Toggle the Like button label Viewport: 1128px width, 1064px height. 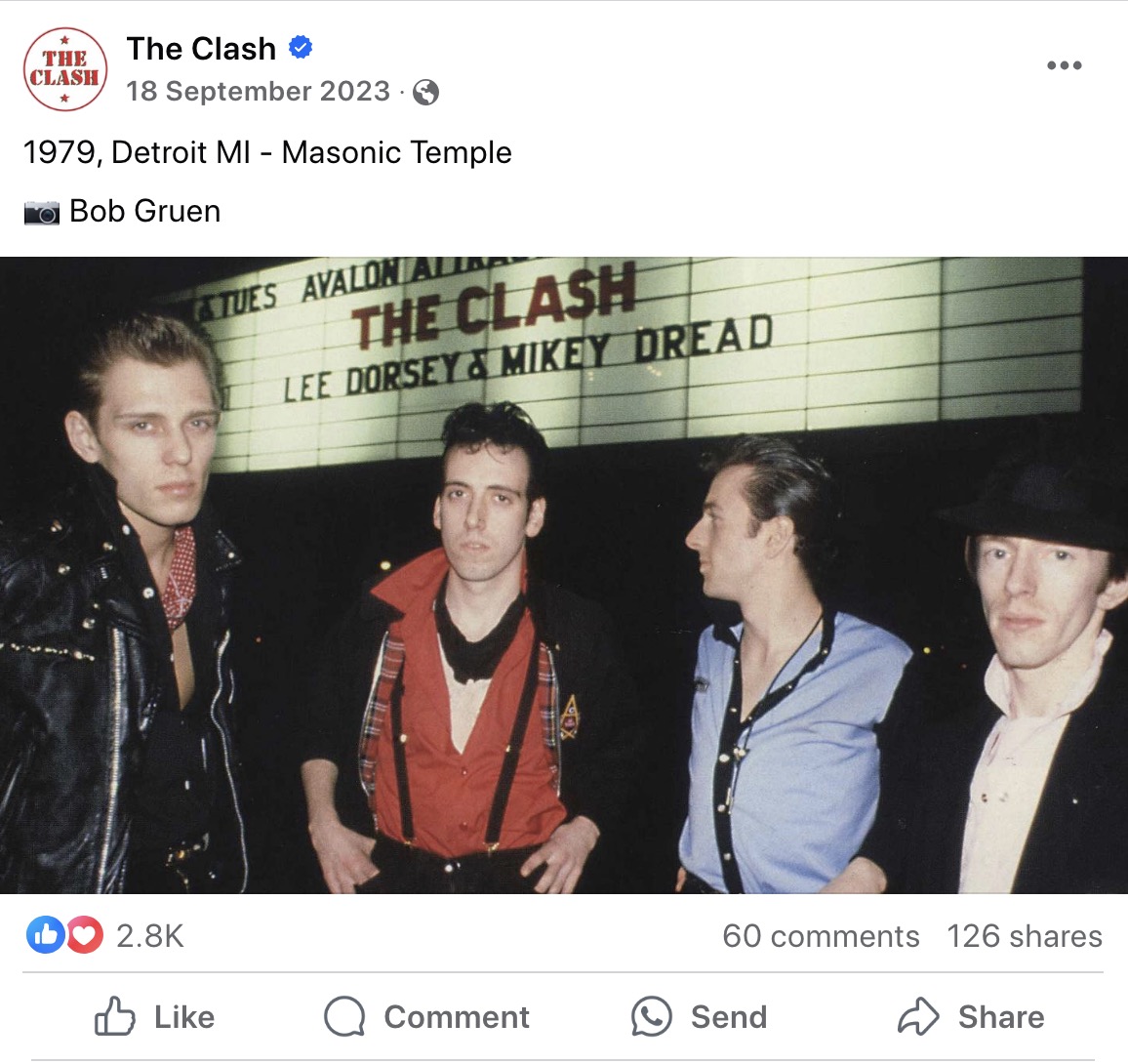click(184, 1017)
